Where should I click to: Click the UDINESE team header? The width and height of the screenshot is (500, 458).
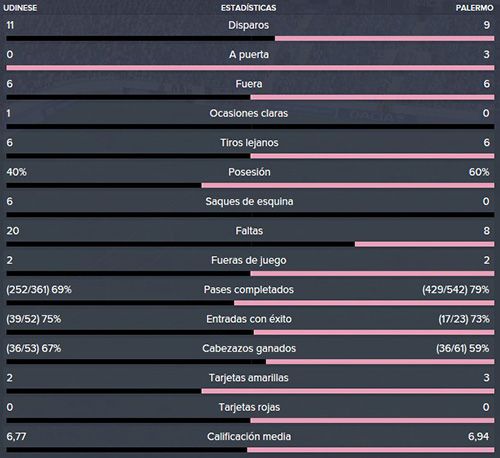coord(20,8)
